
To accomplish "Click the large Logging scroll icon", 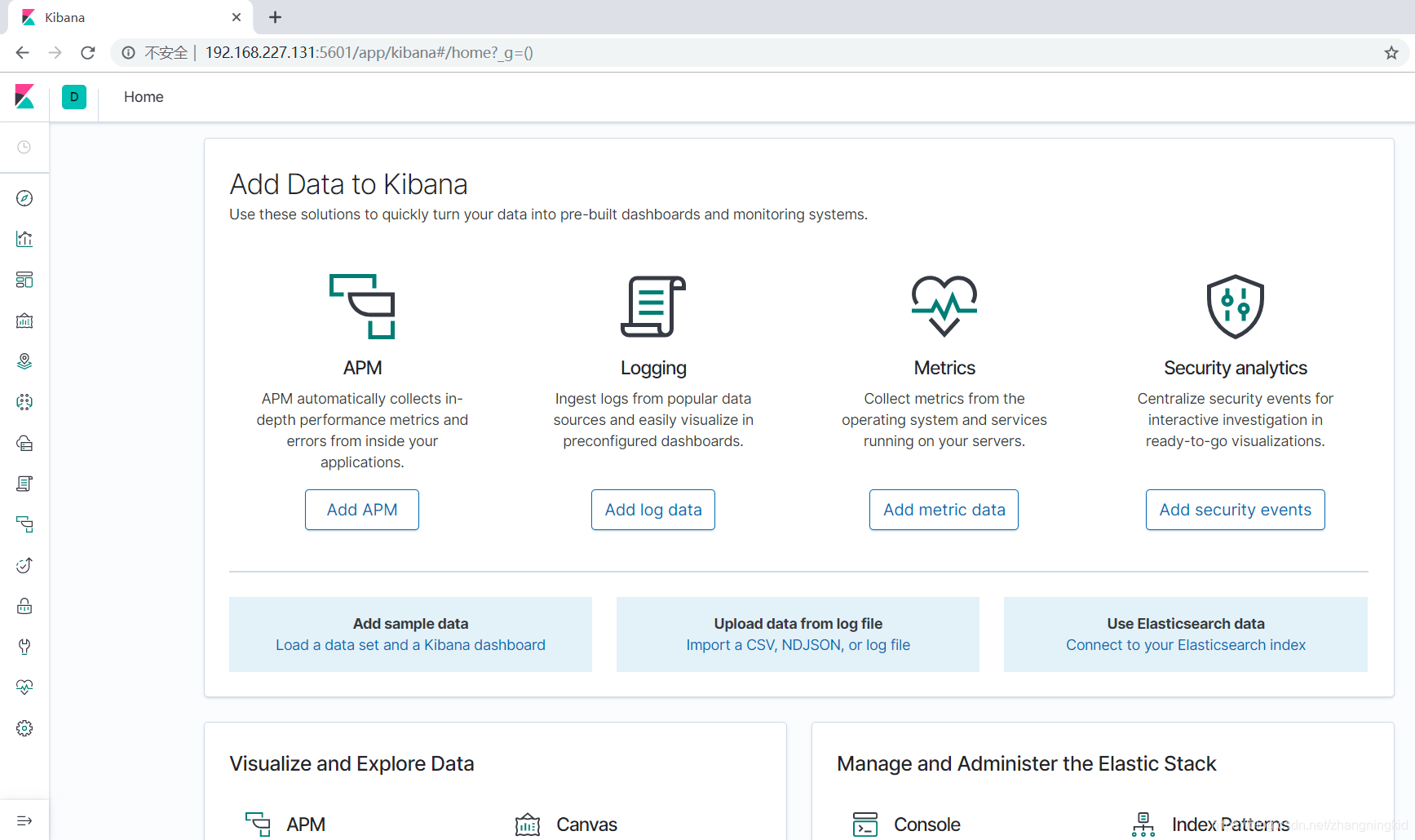I will (653, 306).
